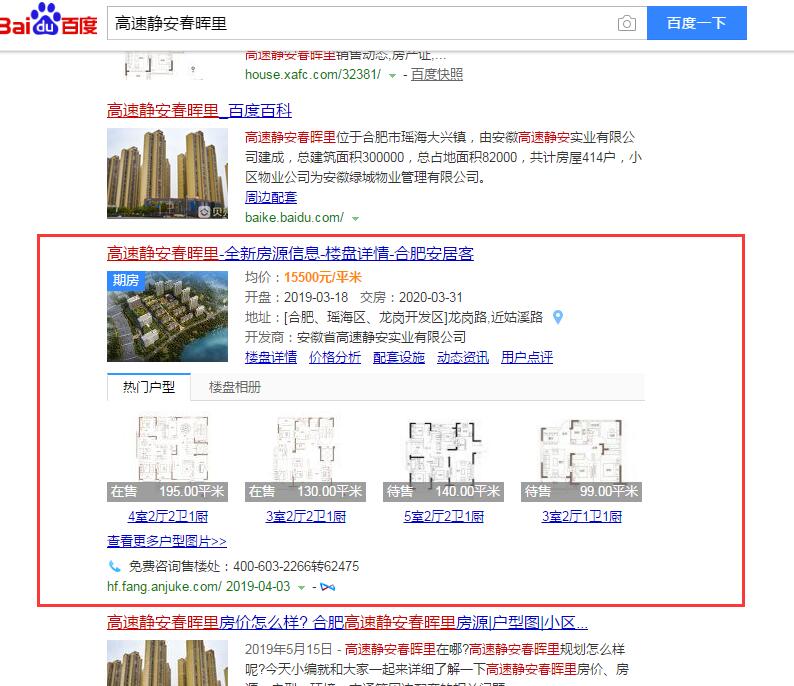This screenshot has height=686, width=794.
Task: Open the 百度快照 cached link
Action: point(436,74)
